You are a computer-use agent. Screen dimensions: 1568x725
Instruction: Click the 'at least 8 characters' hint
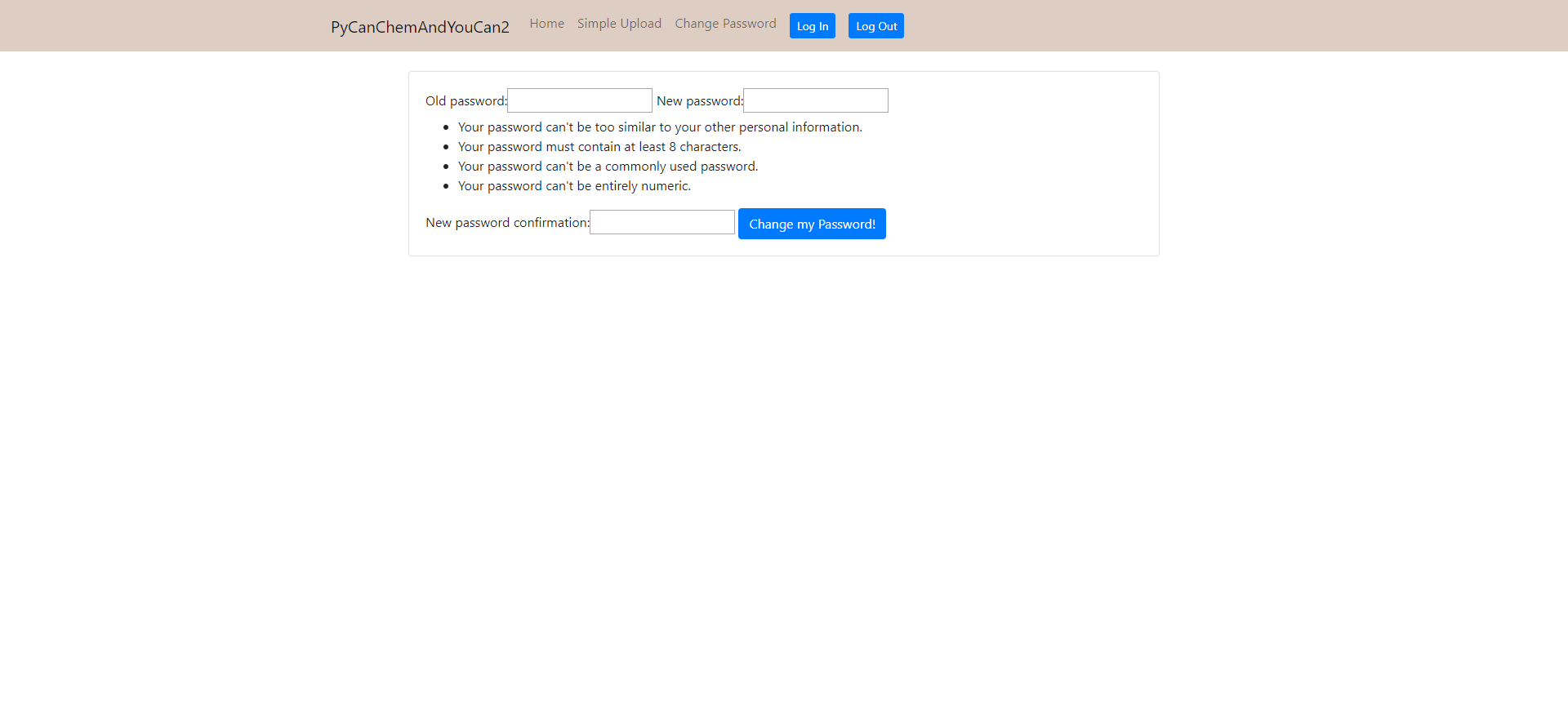click(x=599, y=147)
